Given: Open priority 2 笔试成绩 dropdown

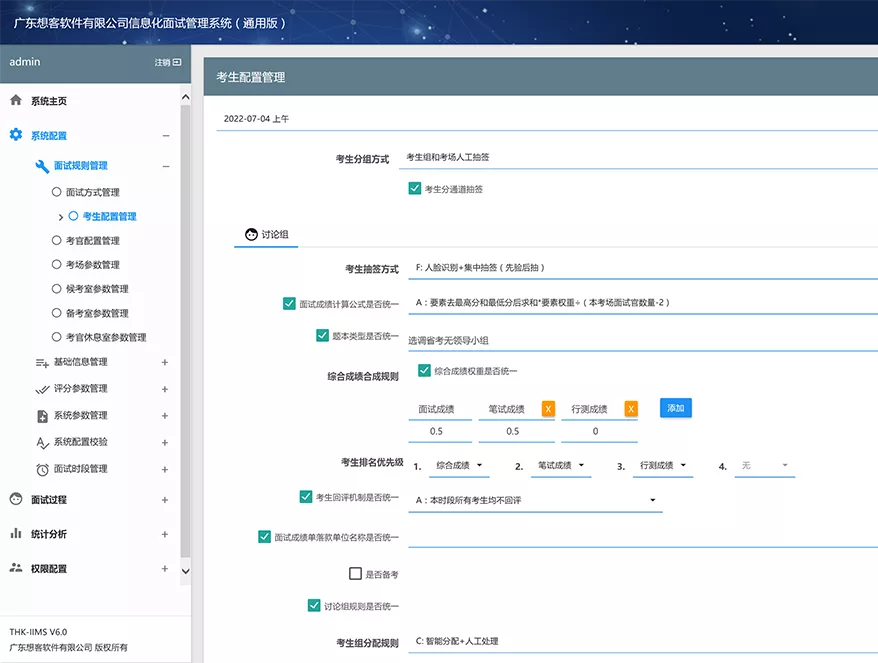Looking at the screenshot, I should coord(561,465).
